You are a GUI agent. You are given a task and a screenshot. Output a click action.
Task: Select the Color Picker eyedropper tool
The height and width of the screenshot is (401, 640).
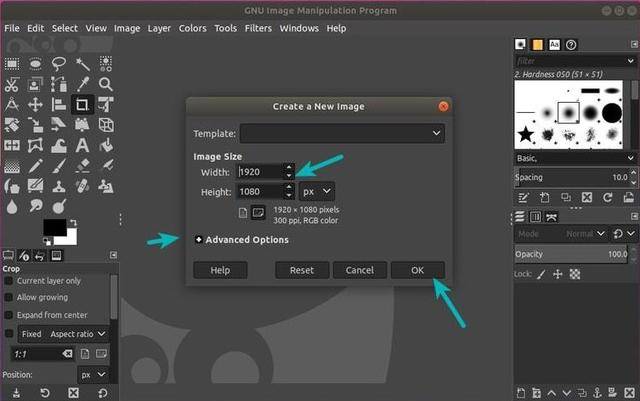[x=82, y=84]
